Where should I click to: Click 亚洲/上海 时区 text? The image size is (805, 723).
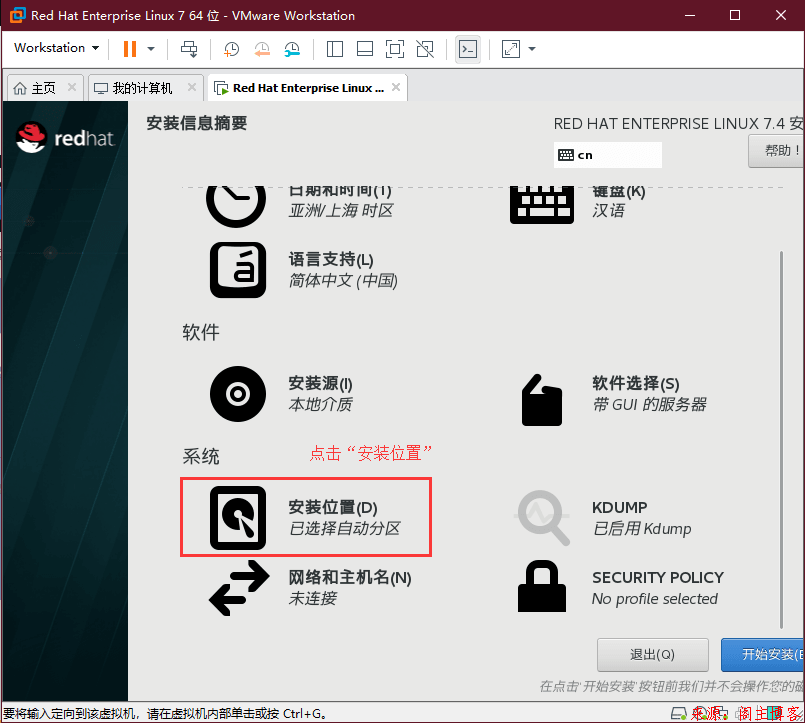pos(341,211)
